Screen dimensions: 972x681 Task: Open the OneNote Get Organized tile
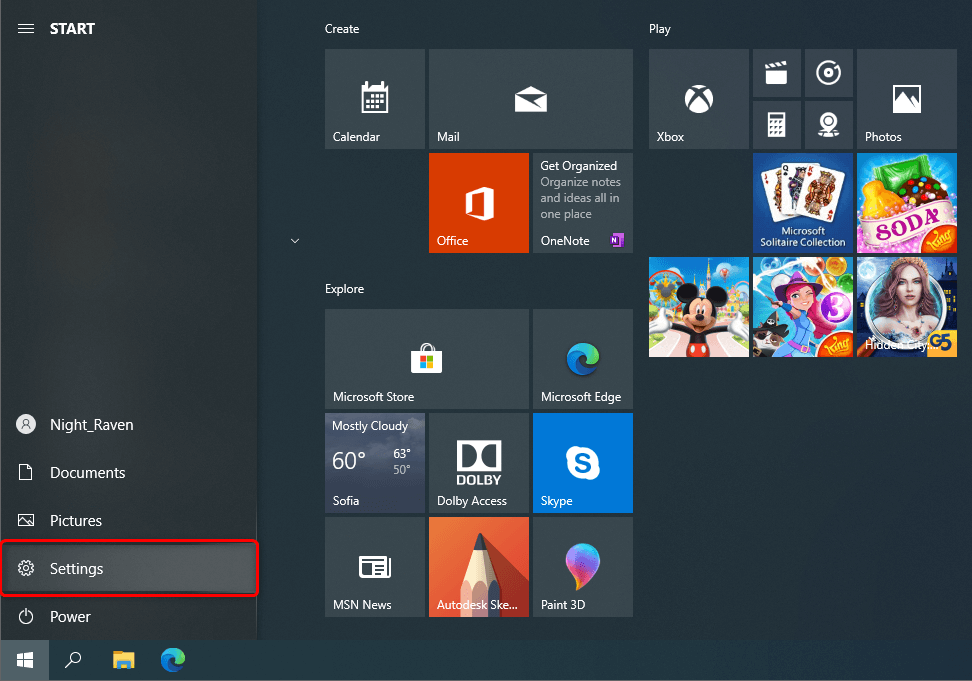(583, 203)
